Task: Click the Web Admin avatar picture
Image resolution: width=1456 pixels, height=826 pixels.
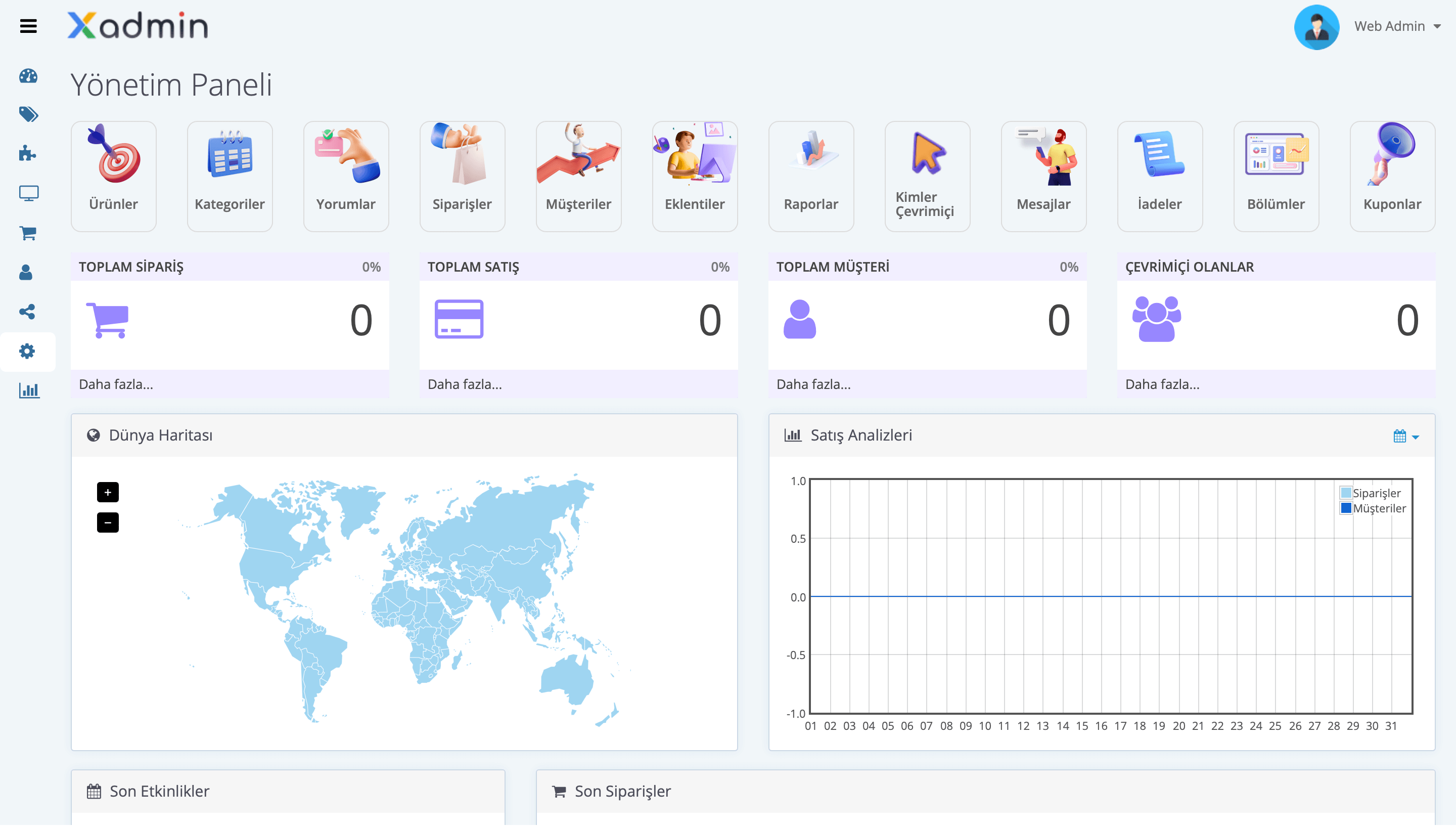Action: tap(1316, 27)
